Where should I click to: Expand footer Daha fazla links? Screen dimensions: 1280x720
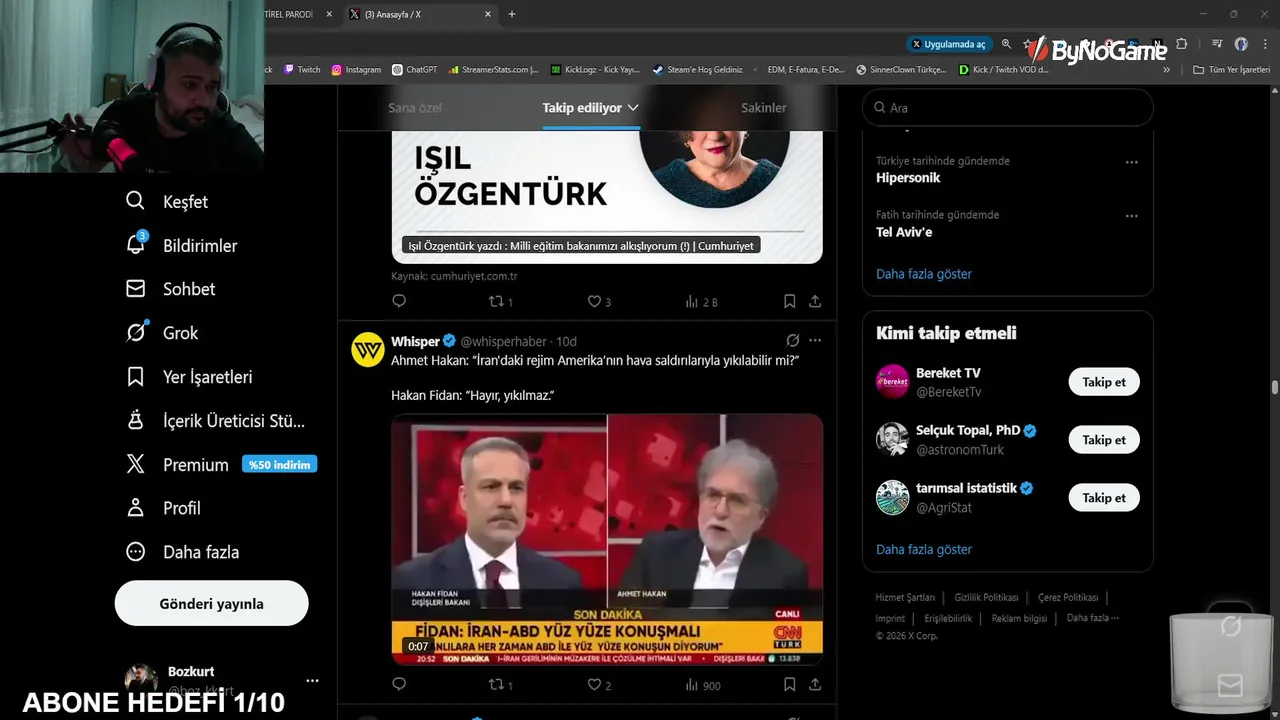click(x=1092, y=618)
